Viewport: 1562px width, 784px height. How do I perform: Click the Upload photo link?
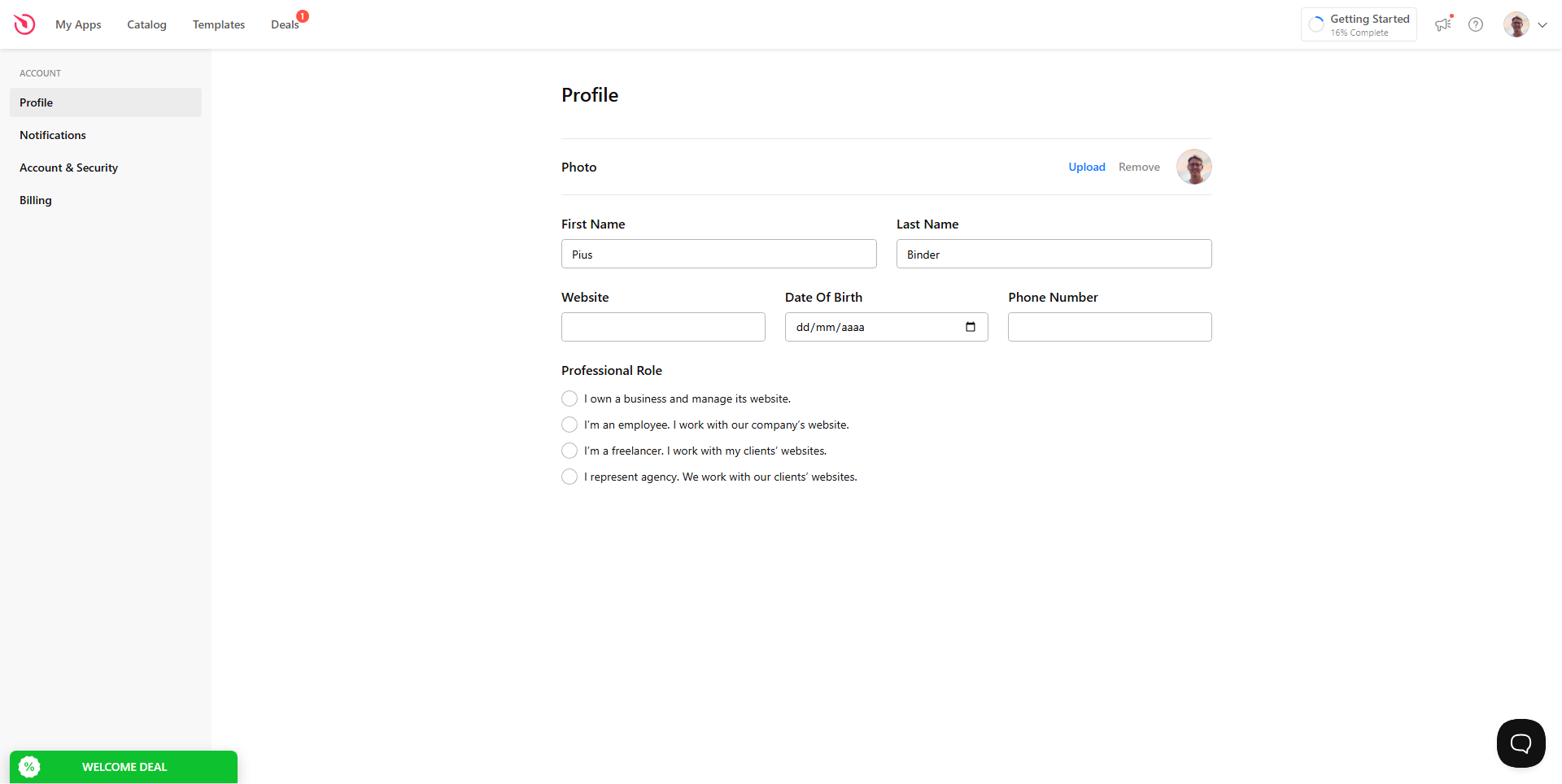(1087, 167)
